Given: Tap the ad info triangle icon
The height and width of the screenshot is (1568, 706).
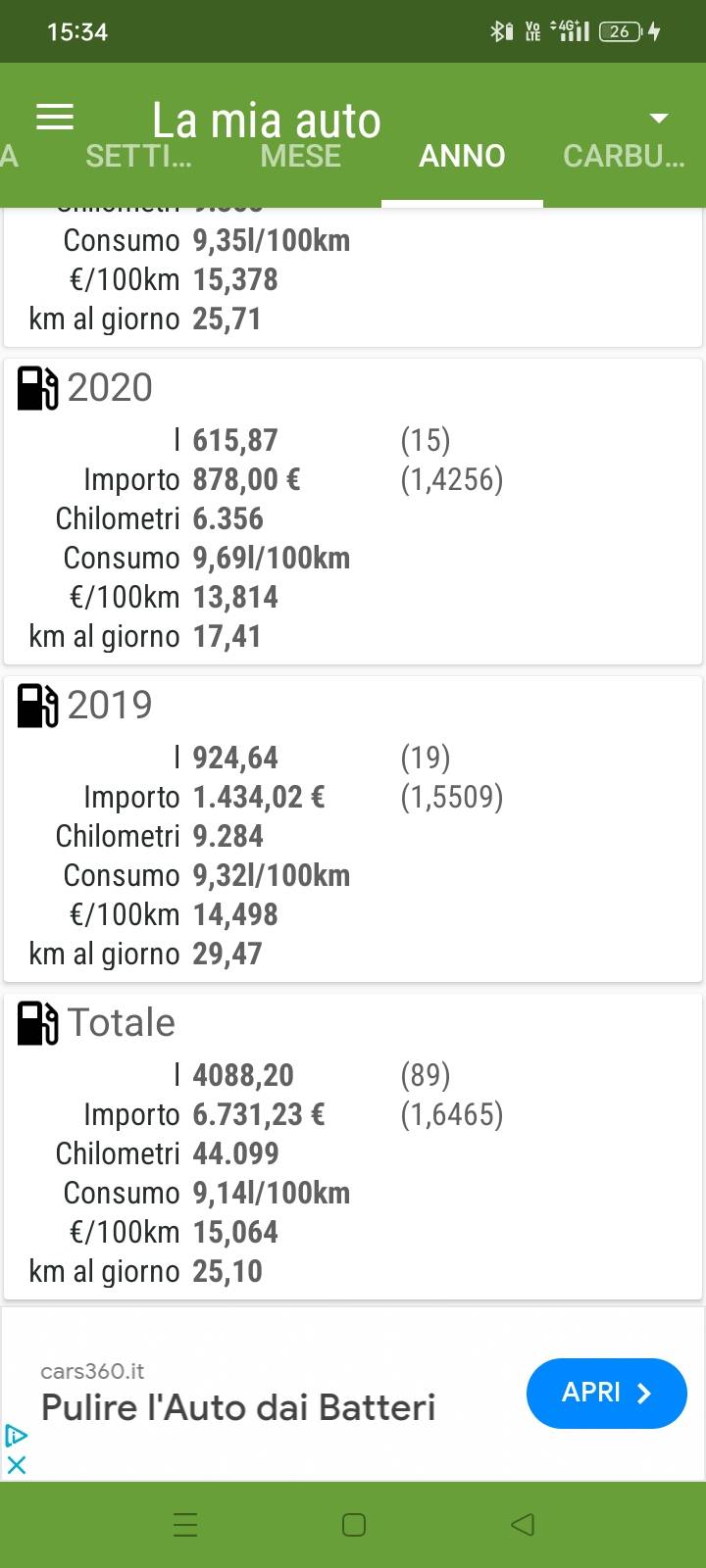Looking at the screenshot, I should point(17,1437).
